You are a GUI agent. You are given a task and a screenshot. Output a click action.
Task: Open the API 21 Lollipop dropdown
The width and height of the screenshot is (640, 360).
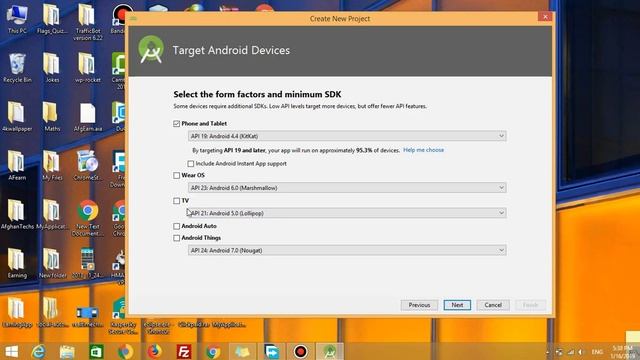347,213
